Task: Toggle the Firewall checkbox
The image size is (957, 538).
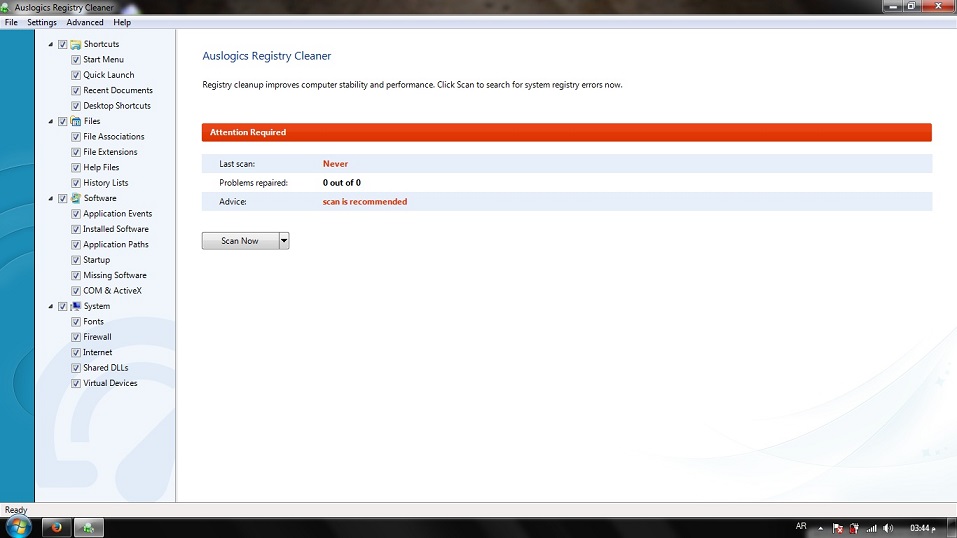Action: tap(76, 337)
